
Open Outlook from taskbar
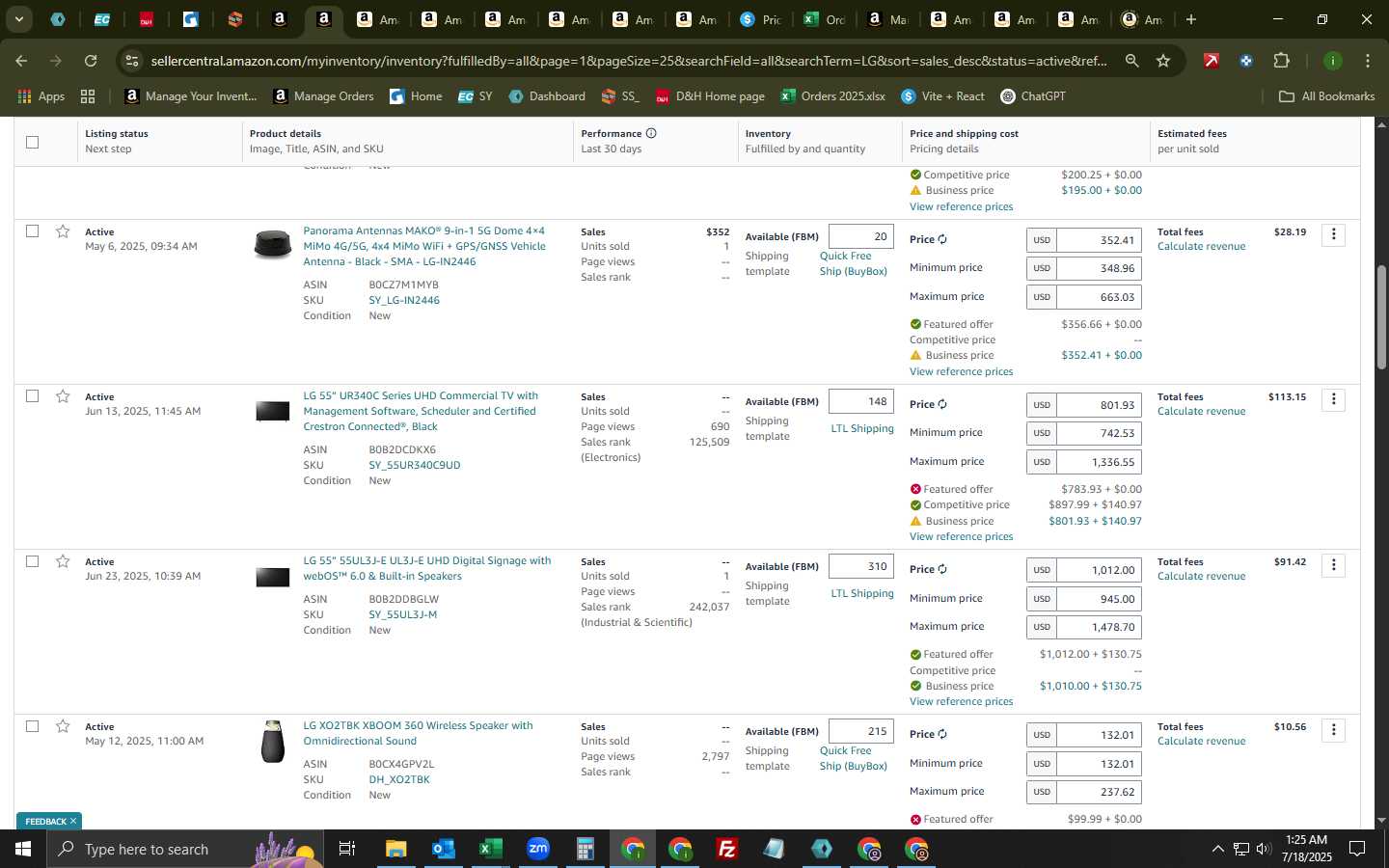point(443,849)
